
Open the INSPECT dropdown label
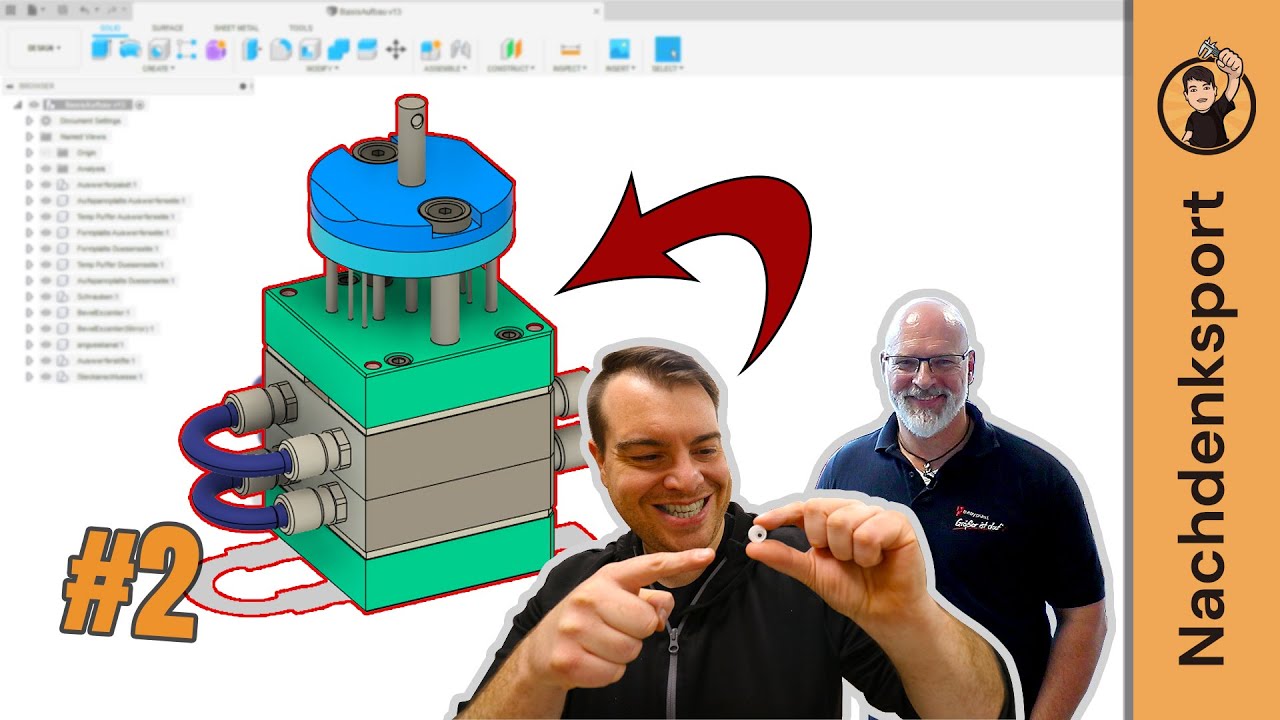tap(570, 69)
